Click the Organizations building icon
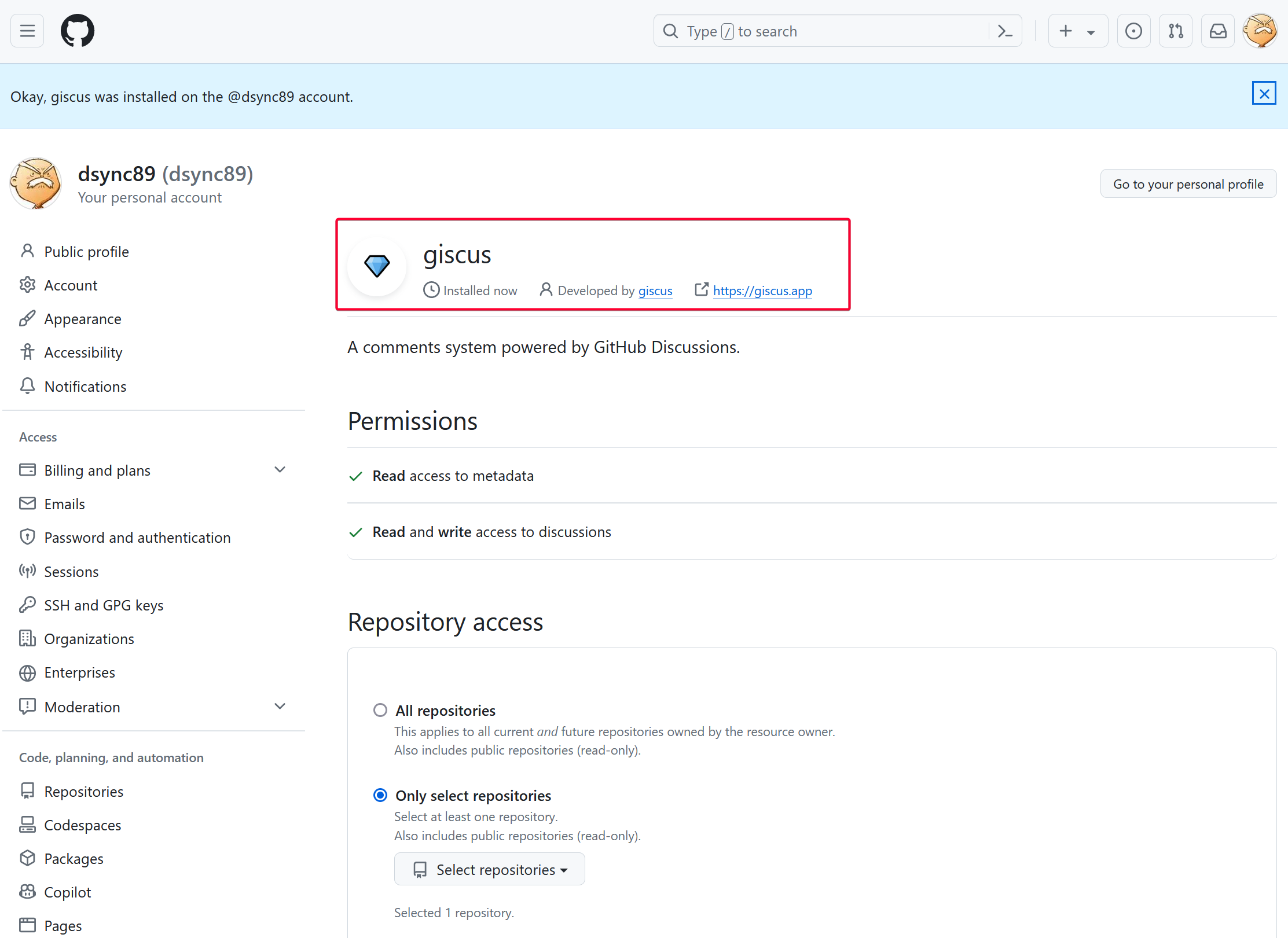1288x938 pixels. click(x=27, y=638)
